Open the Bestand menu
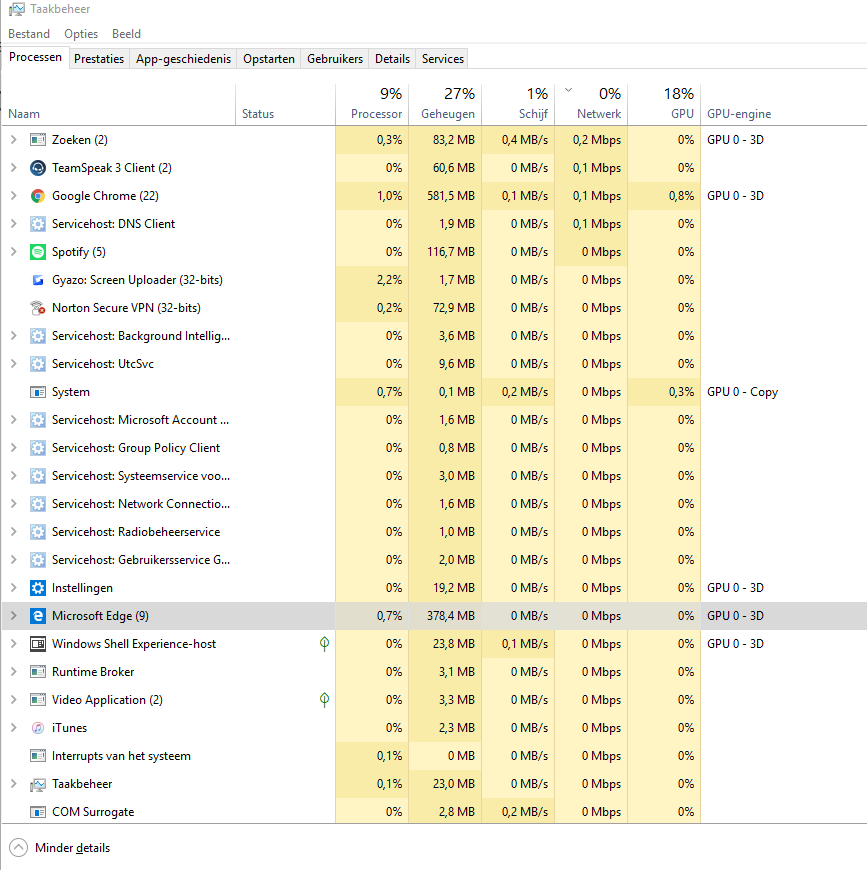 point(29,34)
